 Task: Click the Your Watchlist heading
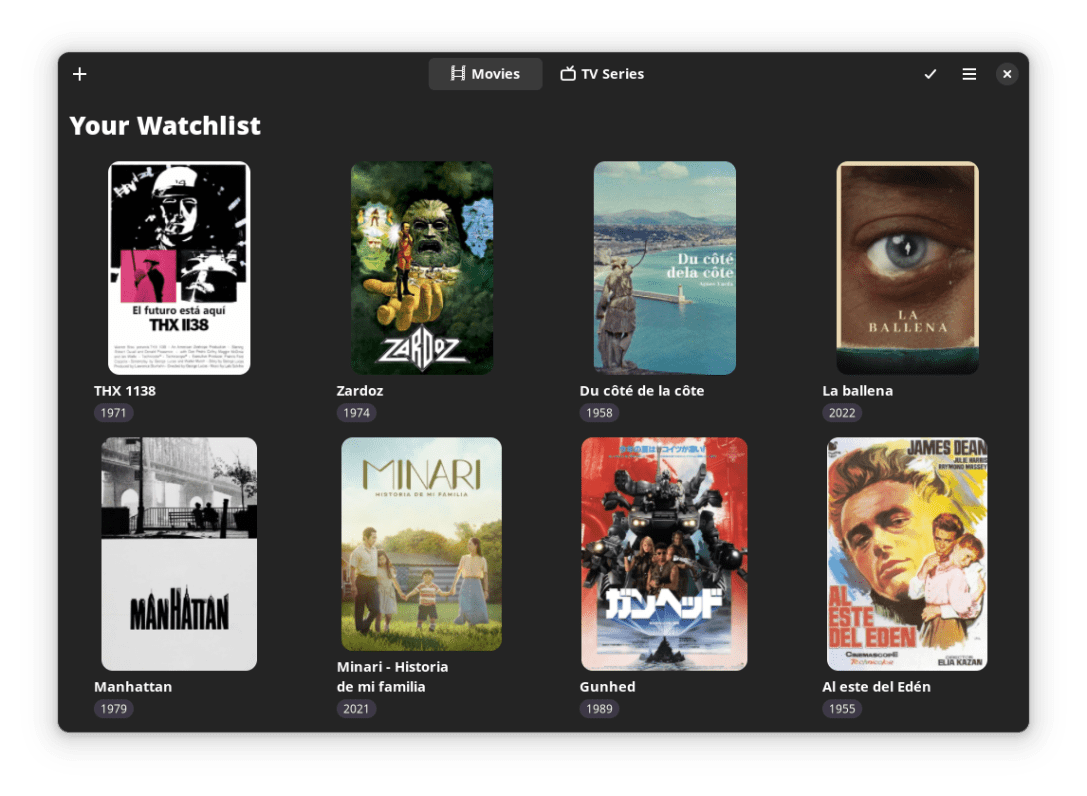tap(165, 126)
